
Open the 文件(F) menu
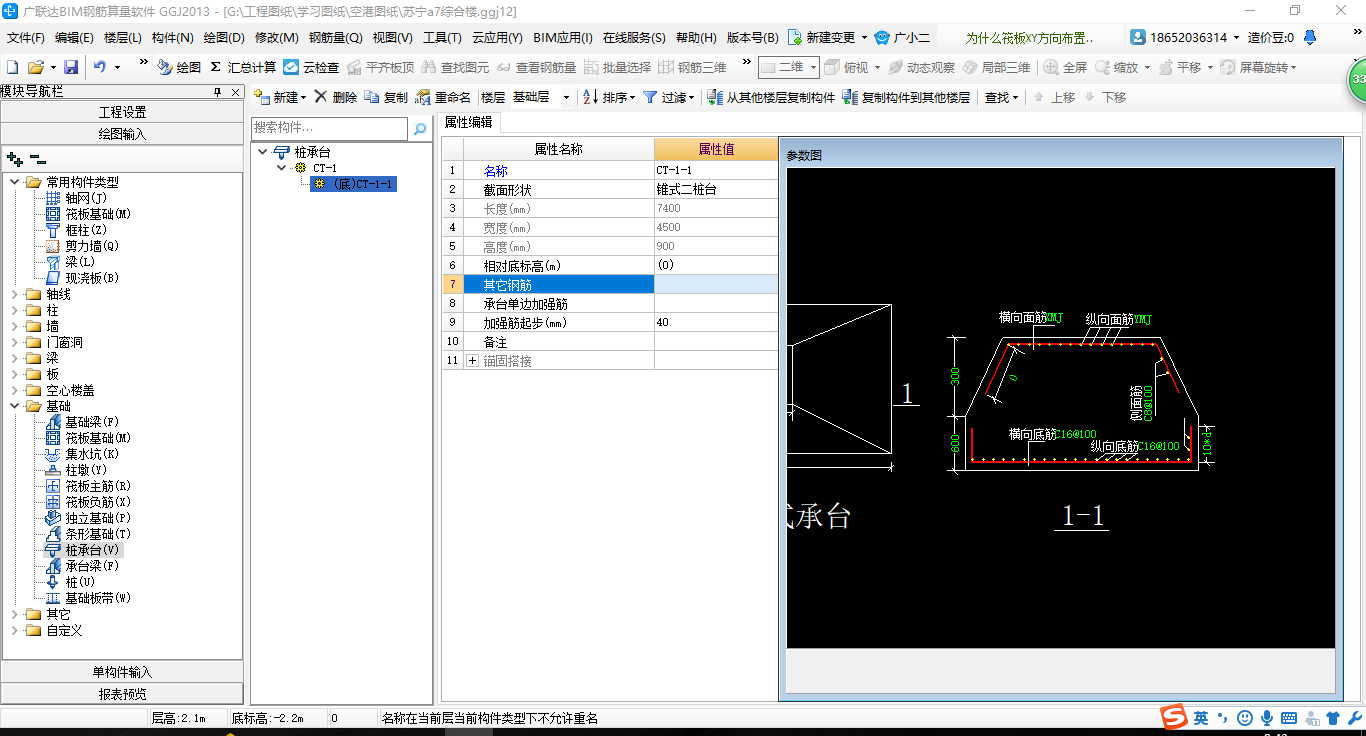coord(26,37)
